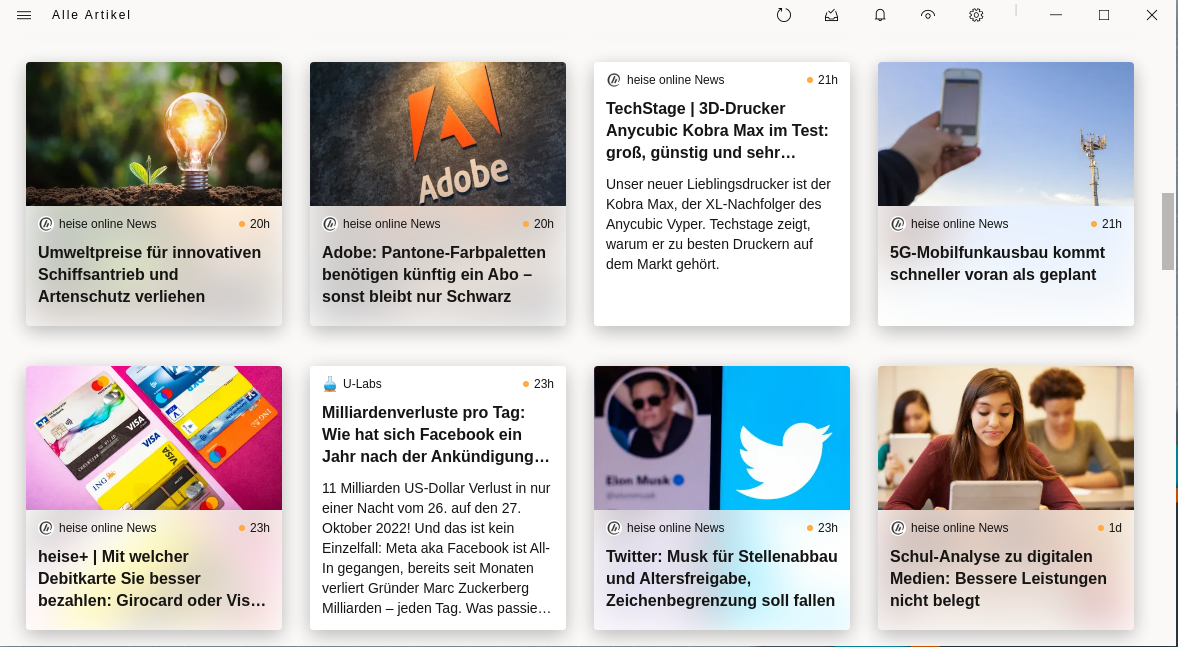Click the 'Alle Artikel' page title

tap(92, 15)
